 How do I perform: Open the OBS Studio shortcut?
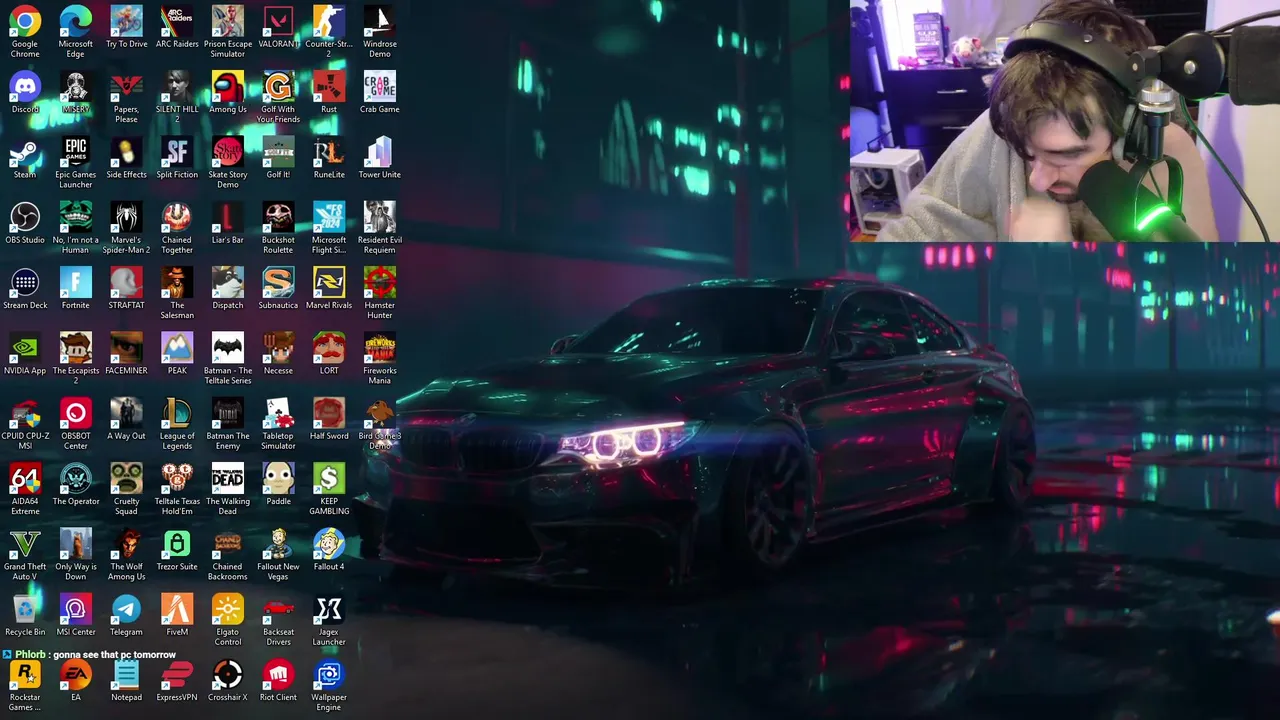[x=25, y=217]
